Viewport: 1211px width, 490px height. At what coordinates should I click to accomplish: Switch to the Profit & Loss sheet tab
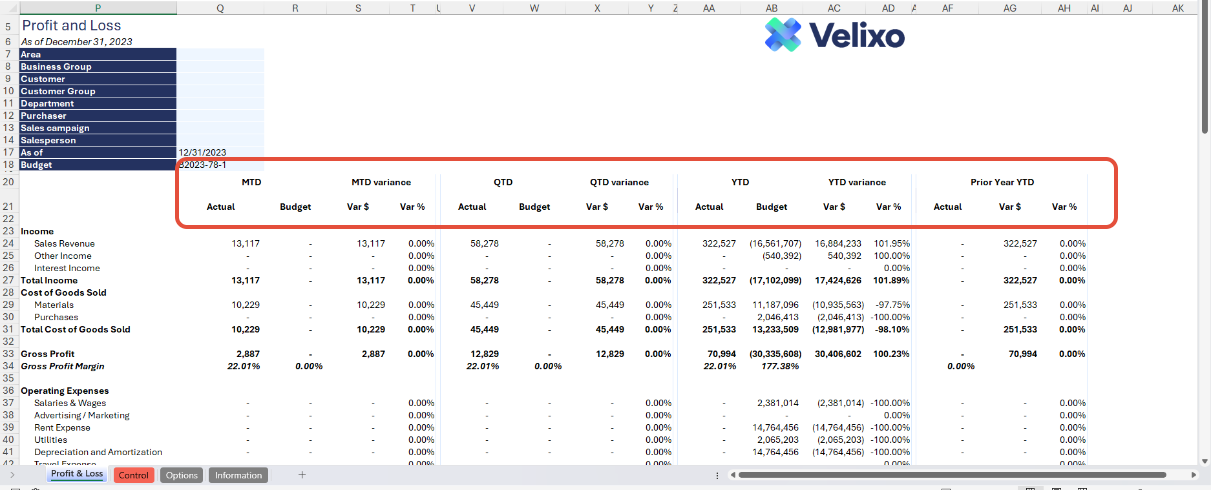coord(77,475)
